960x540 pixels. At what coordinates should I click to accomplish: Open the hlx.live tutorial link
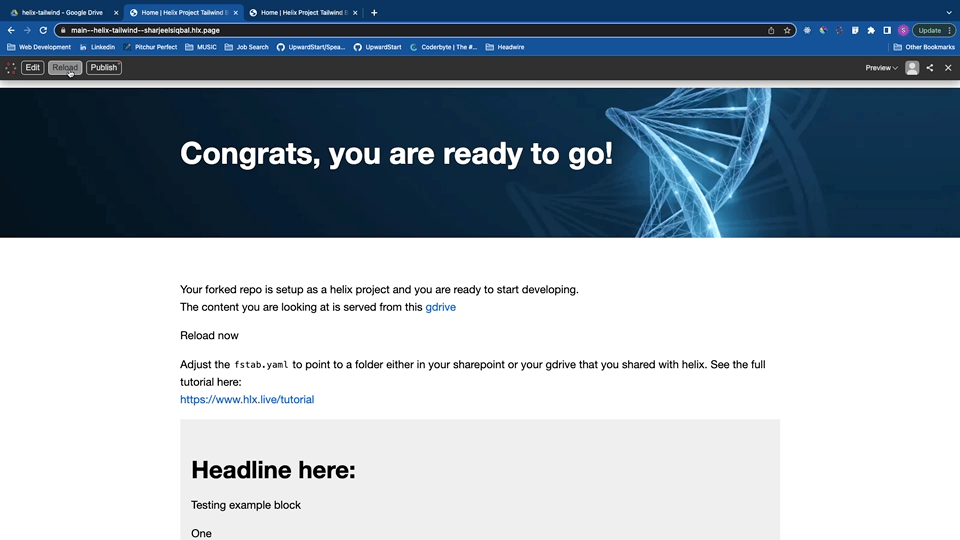click(x=247, y=399)
